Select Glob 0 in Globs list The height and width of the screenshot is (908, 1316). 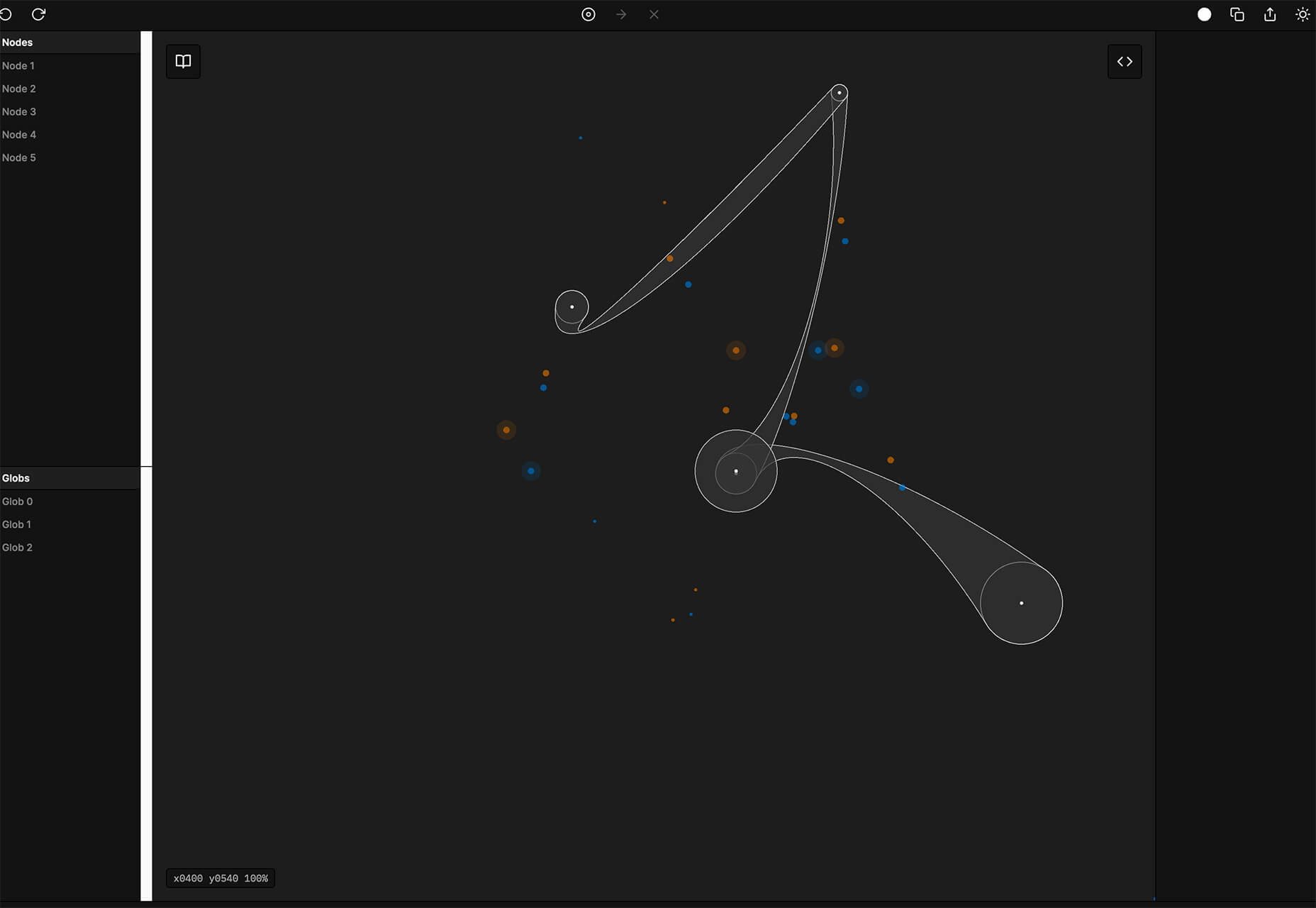[70, 502]
